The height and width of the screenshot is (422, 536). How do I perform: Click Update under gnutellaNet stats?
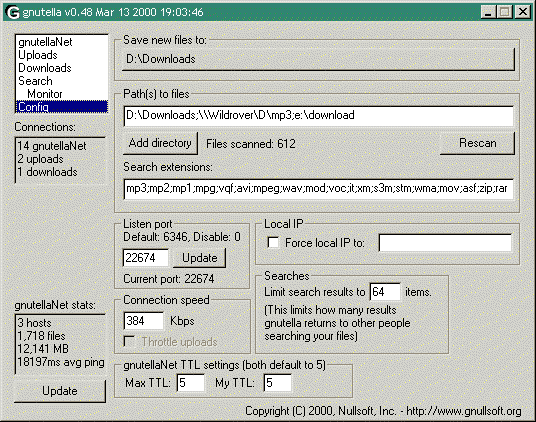click(x=60, y=391)
